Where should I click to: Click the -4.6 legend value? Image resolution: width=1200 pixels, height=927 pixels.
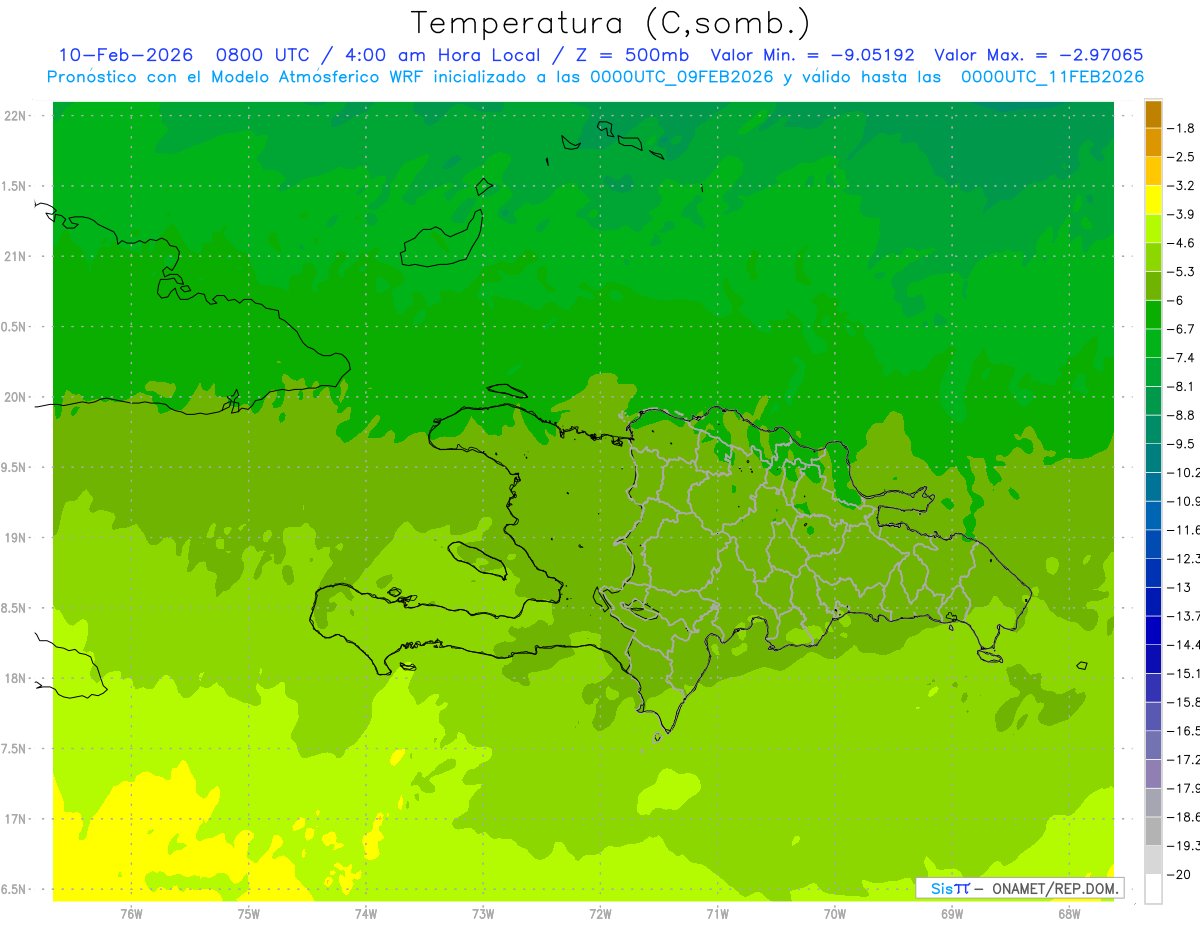click(x=1183, y=243)
